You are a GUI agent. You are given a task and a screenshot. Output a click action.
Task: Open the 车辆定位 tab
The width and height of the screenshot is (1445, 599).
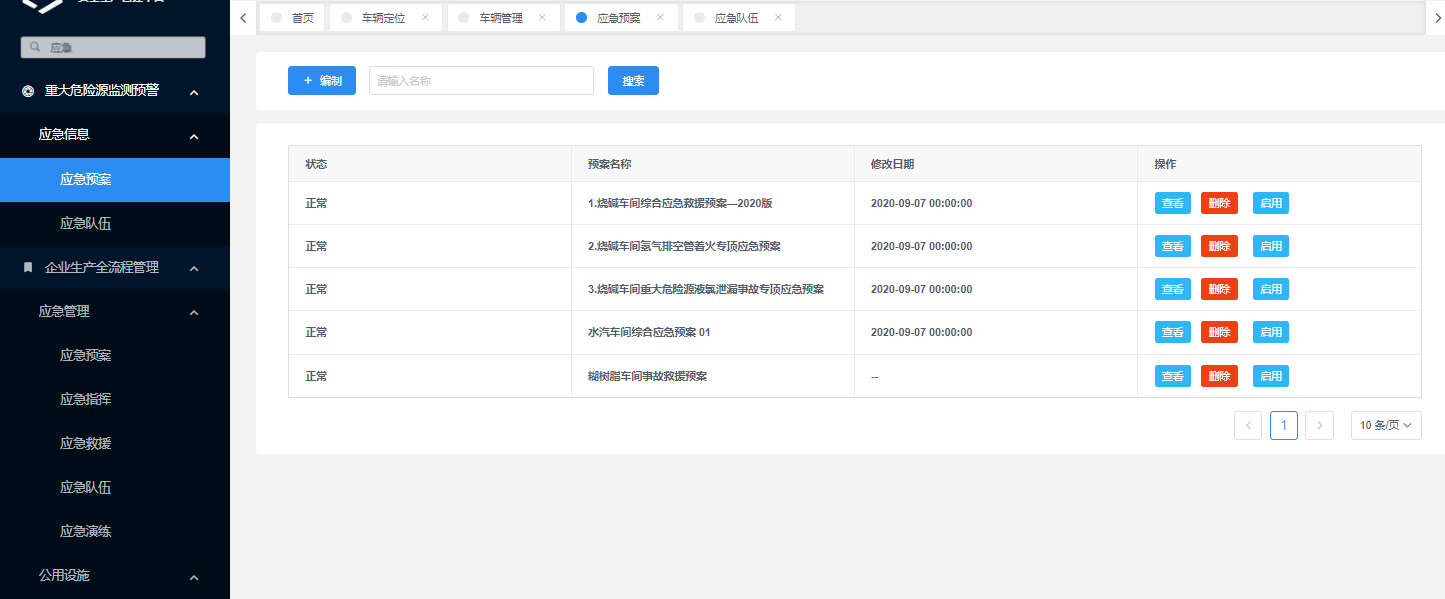point(384,17)
